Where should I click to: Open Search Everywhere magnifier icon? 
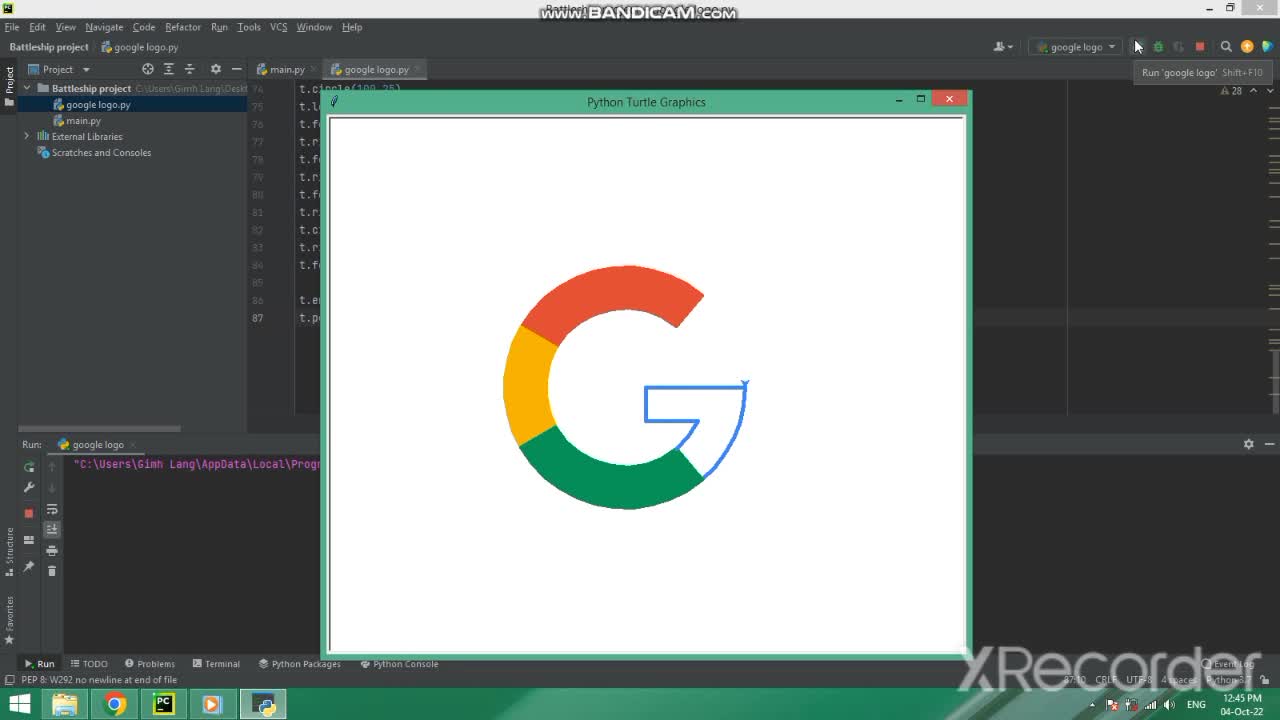(1226, 47)
